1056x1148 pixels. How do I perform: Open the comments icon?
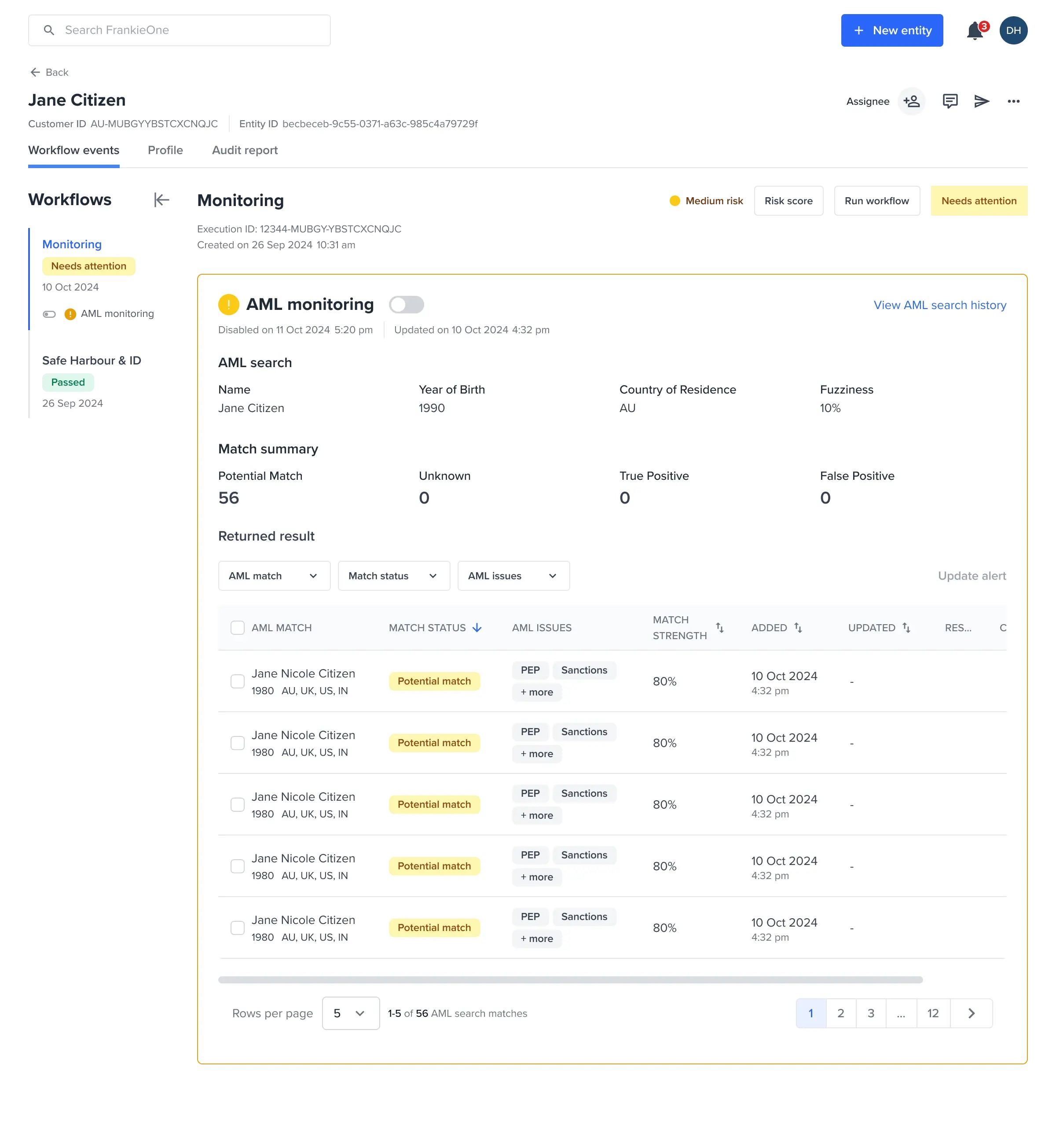click(x=950, y=101)
